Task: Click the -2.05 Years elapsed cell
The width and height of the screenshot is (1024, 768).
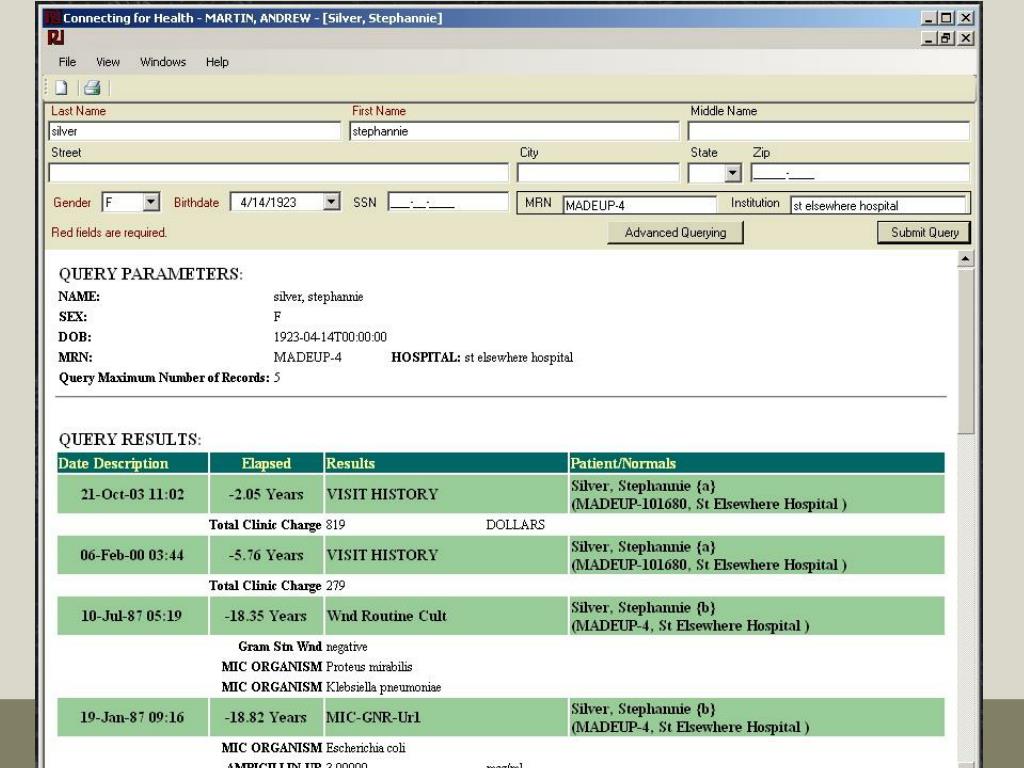Action: (266, 494)
